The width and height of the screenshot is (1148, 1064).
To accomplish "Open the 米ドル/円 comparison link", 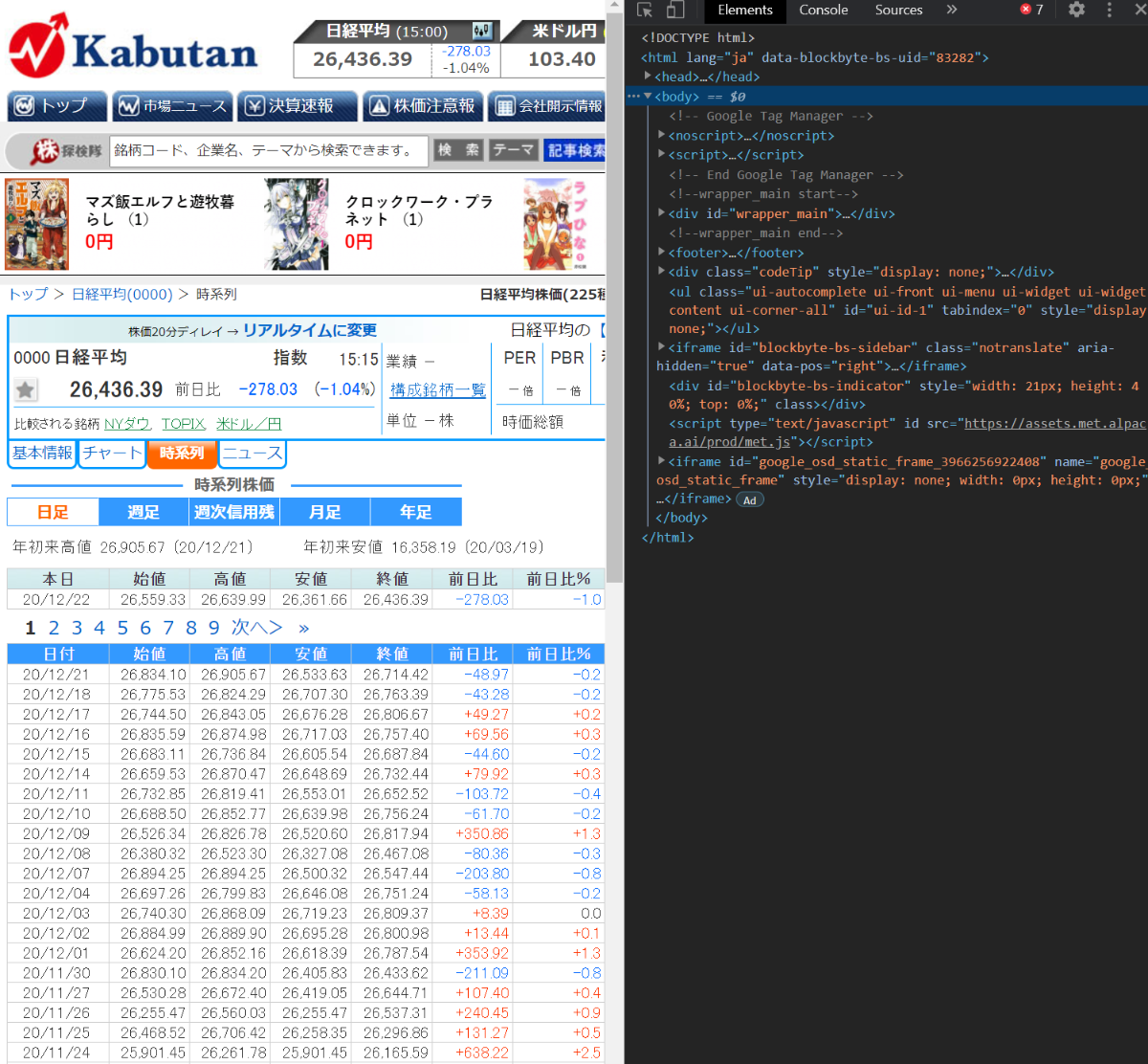I will click(249, 424).
